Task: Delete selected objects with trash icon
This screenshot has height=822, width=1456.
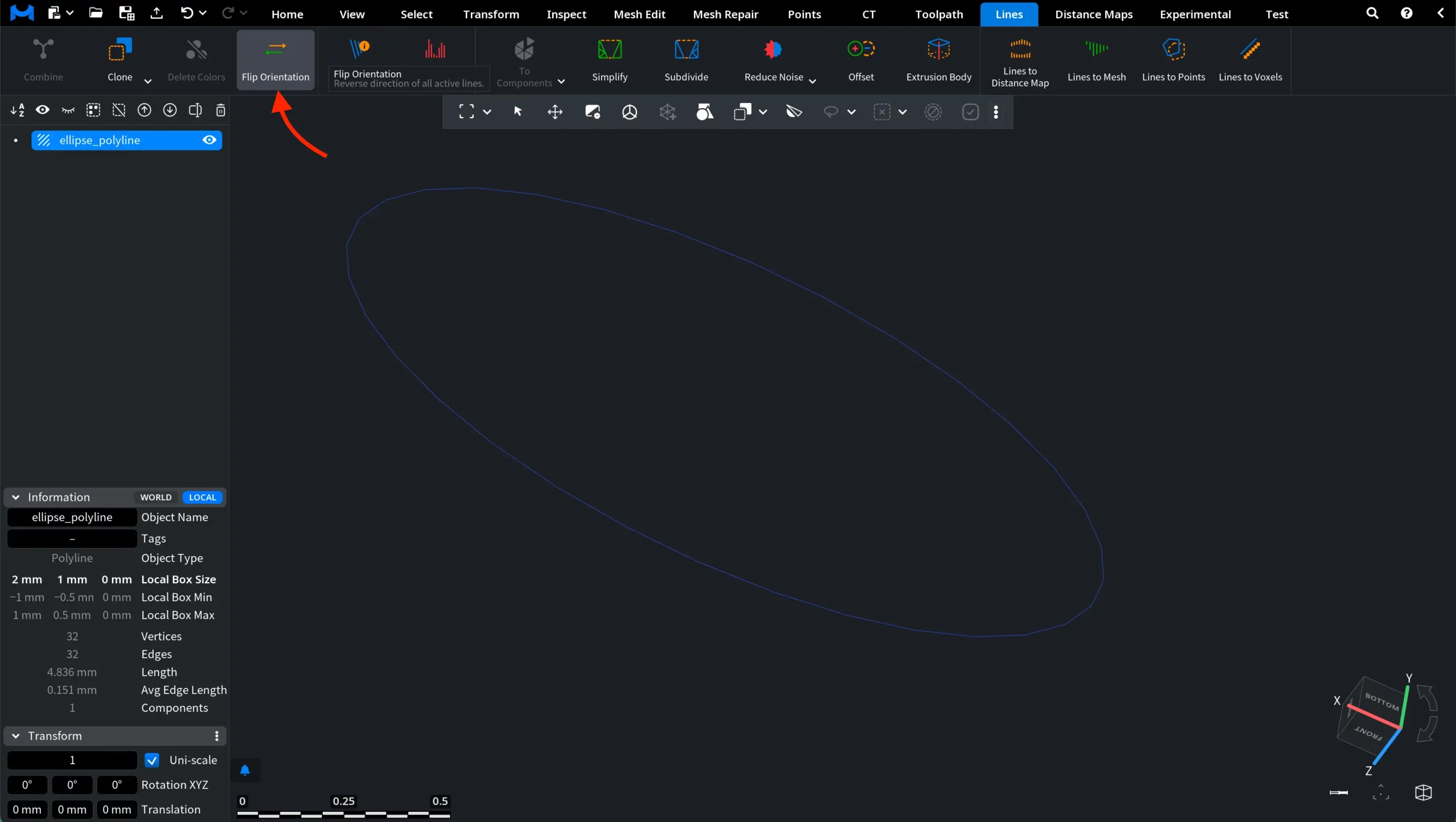Action: pyautogui.click(x=221, y=110)
